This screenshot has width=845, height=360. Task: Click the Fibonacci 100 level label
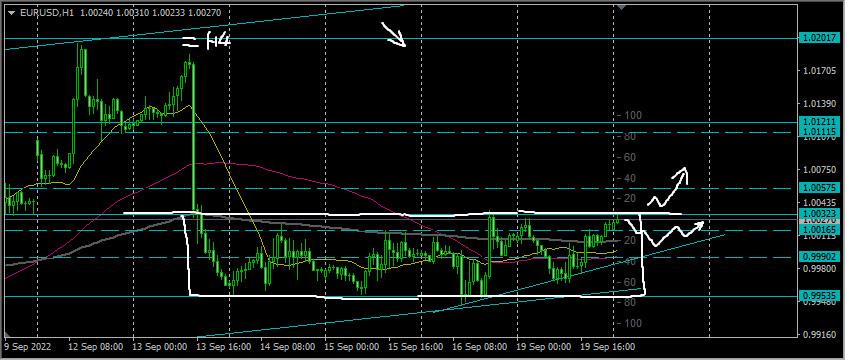point(633,115)
